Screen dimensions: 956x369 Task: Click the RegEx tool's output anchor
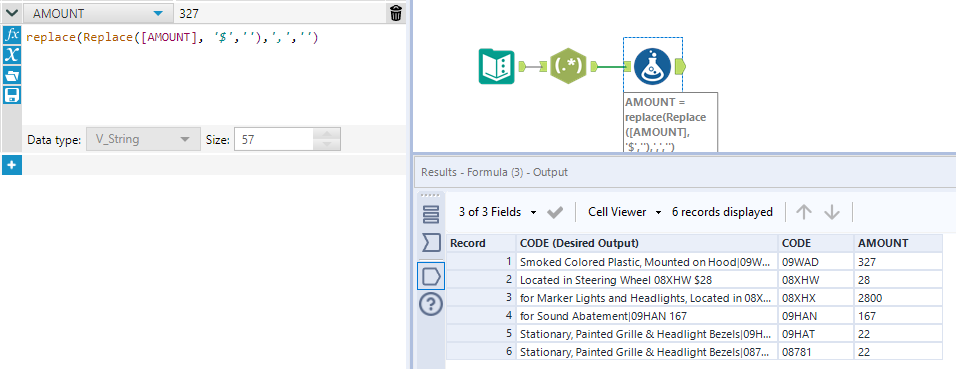[x=593, y=66]
